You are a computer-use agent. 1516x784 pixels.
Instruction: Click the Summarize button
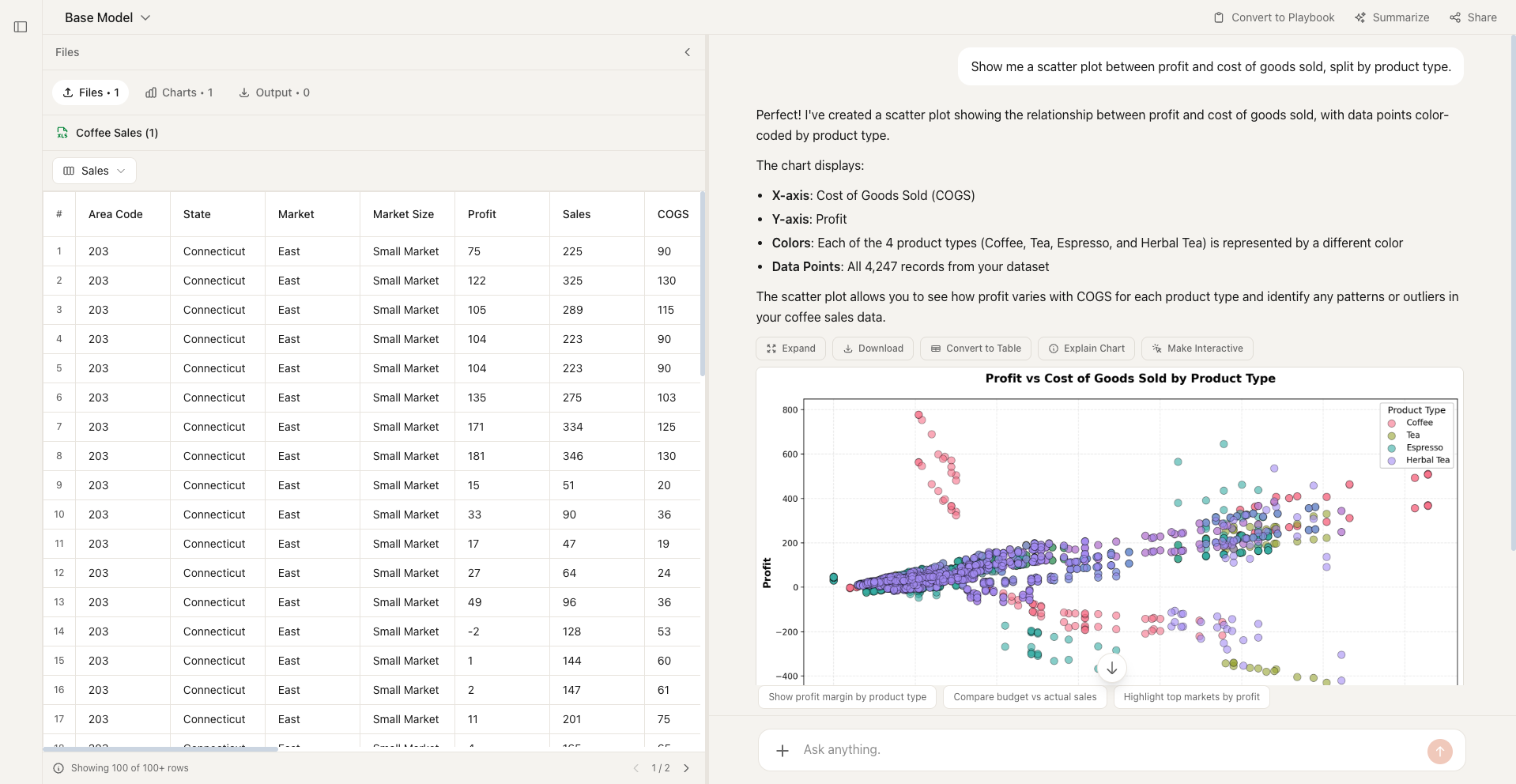[x=1392, y=17]
